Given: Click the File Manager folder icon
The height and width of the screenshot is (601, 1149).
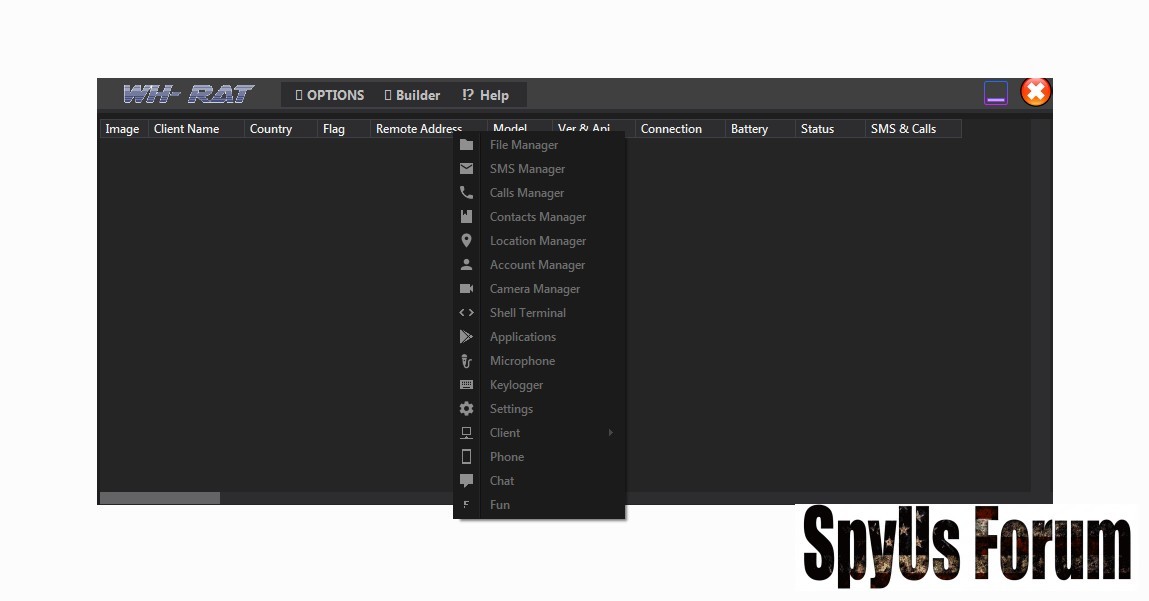Looking at the screenshot, I should point(466,145).
